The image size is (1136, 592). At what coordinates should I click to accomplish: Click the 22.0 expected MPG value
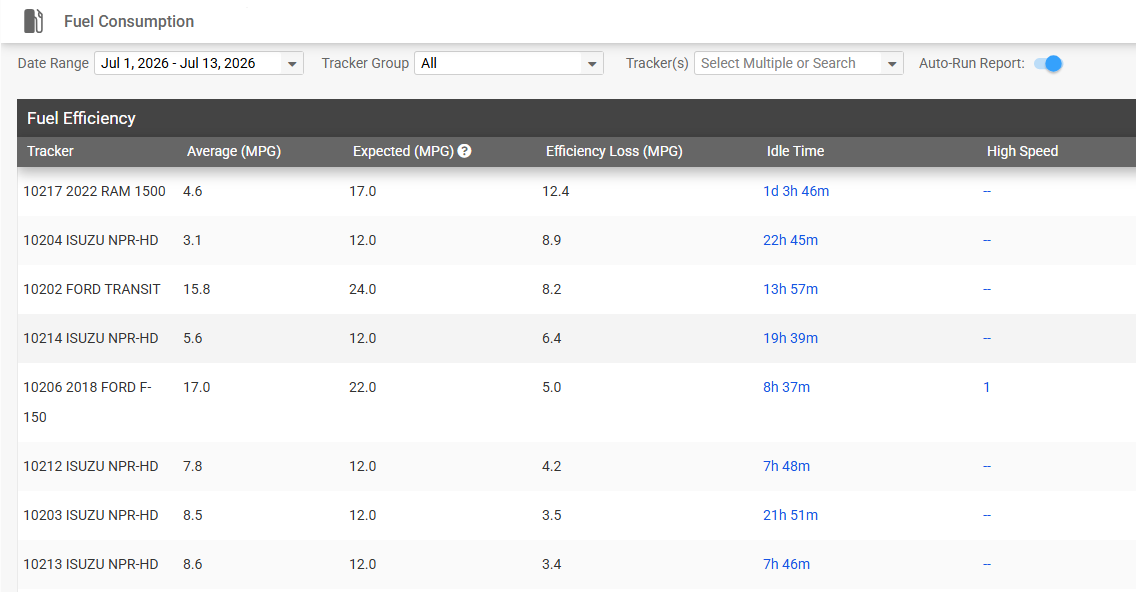(x=362, y=387)
